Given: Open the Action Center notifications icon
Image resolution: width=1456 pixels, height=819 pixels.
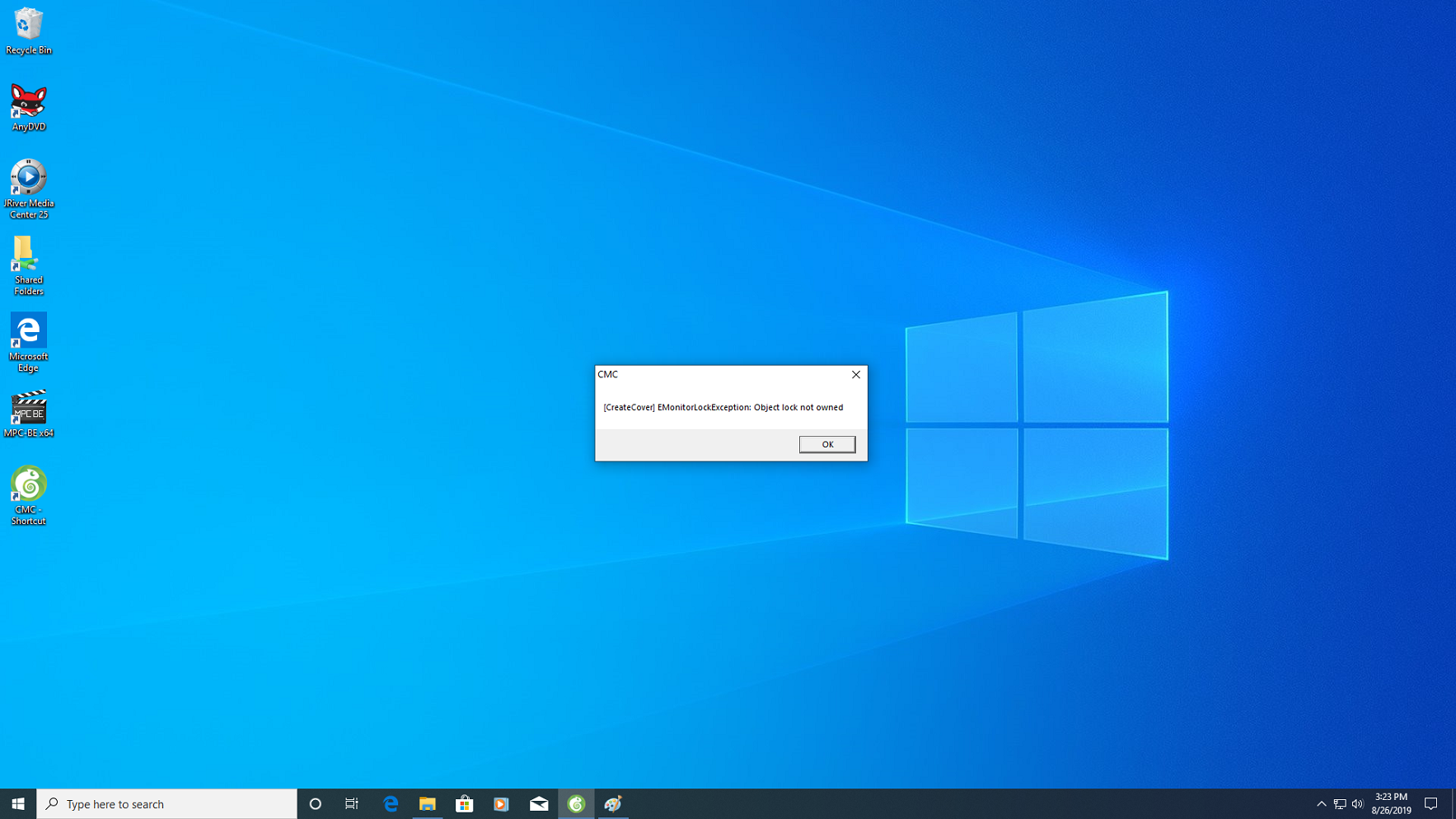Looking at the screenshot, I should click(1432, 804).
